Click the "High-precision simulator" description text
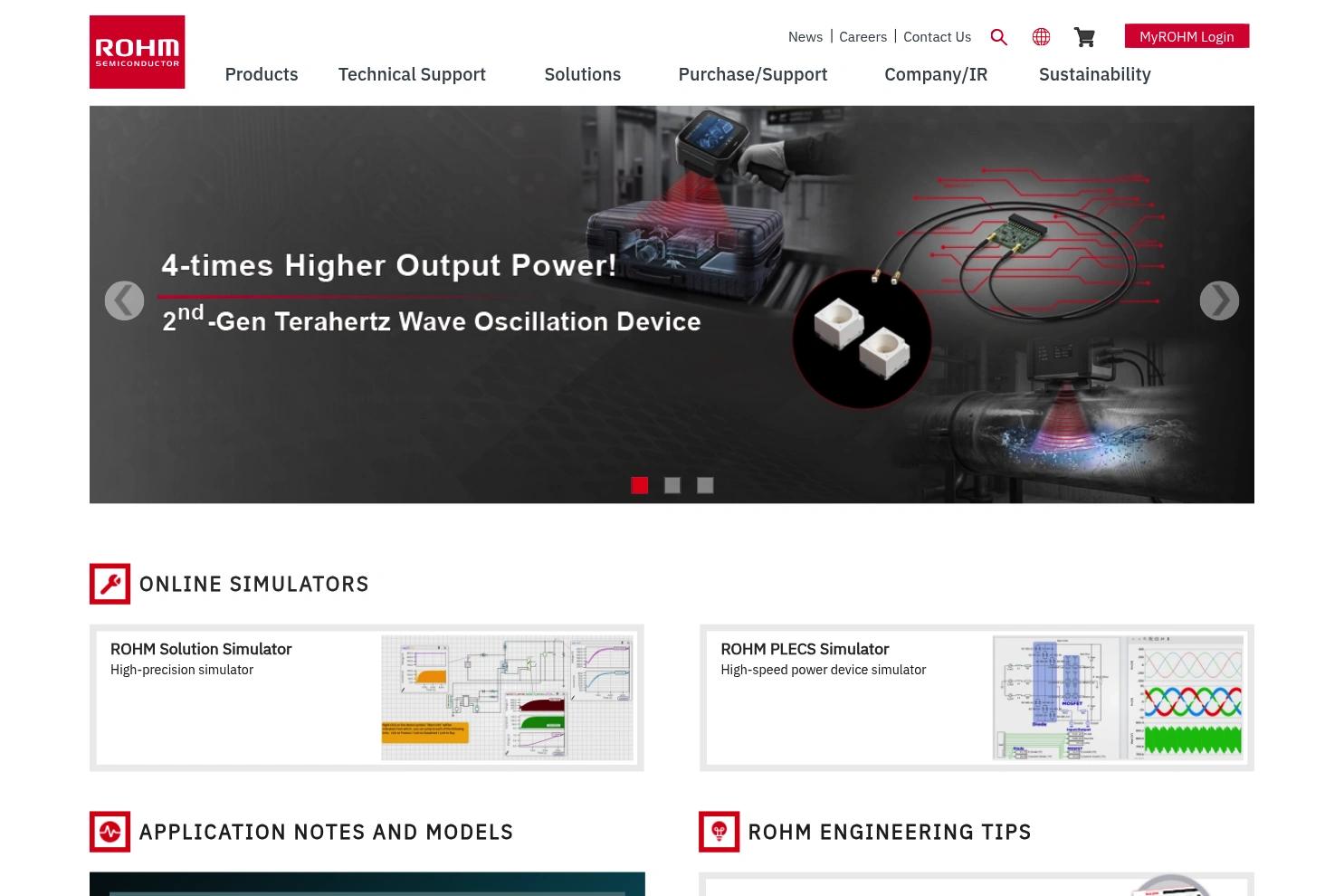This screenshot has width=1344, height=896. coord(182,670)
